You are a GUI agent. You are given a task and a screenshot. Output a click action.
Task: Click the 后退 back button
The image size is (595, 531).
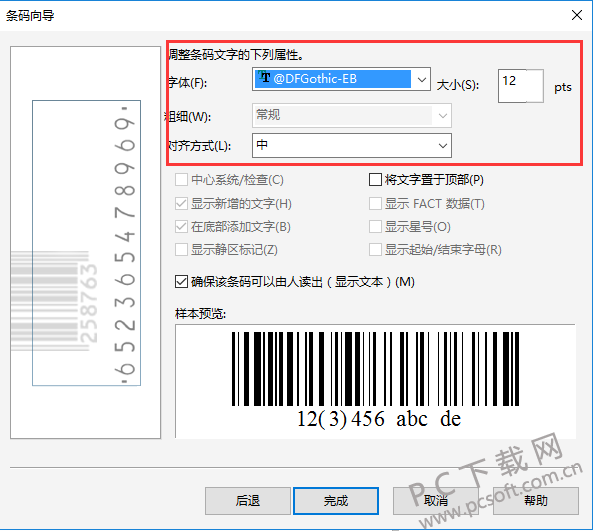pyautogui.click(x=248, y=501)
